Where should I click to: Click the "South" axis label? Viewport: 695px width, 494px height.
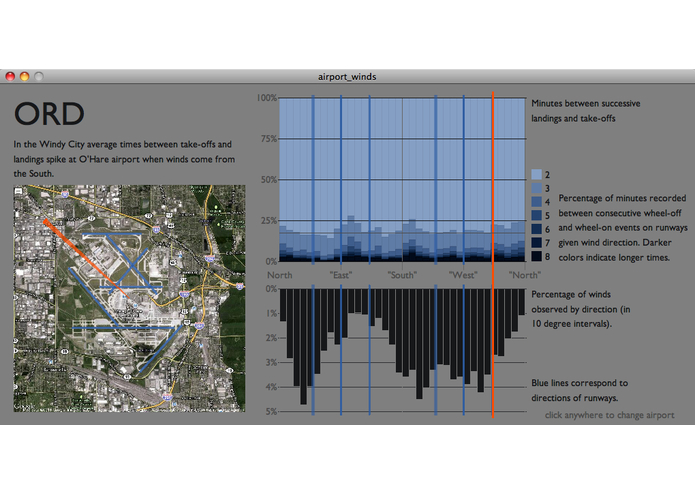[402, 275]
